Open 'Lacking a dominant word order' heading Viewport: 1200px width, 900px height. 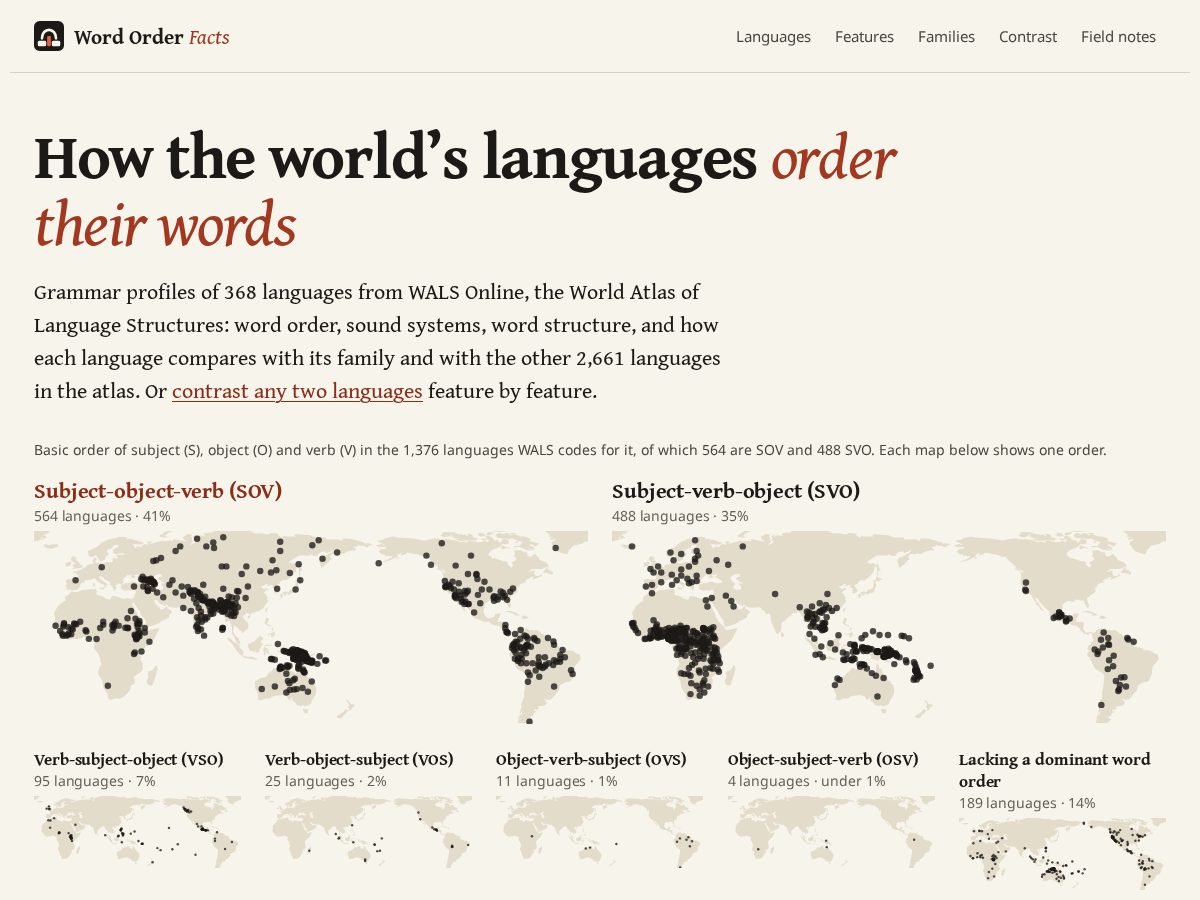1054,770
